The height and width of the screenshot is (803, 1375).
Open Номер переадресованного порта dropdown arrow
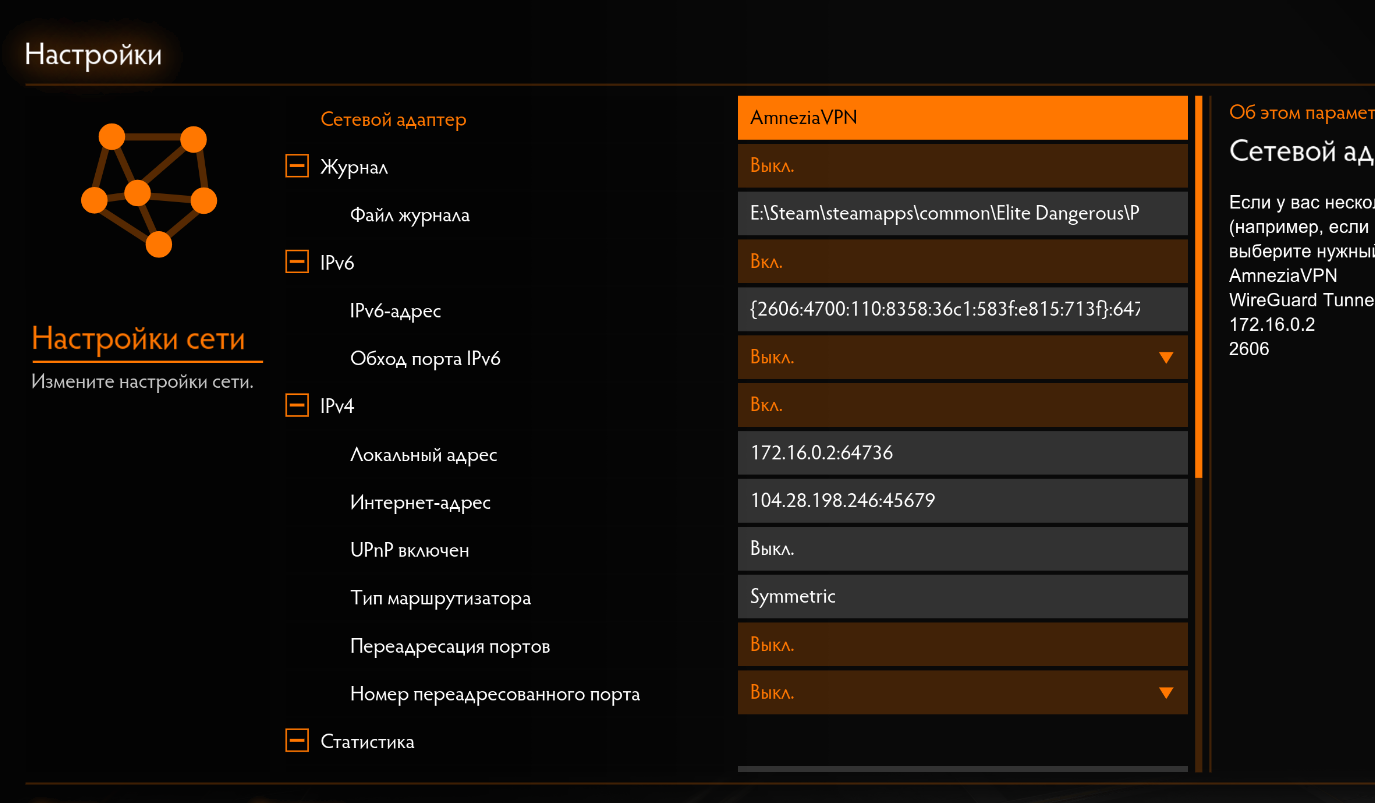[x=1165, y=693]
